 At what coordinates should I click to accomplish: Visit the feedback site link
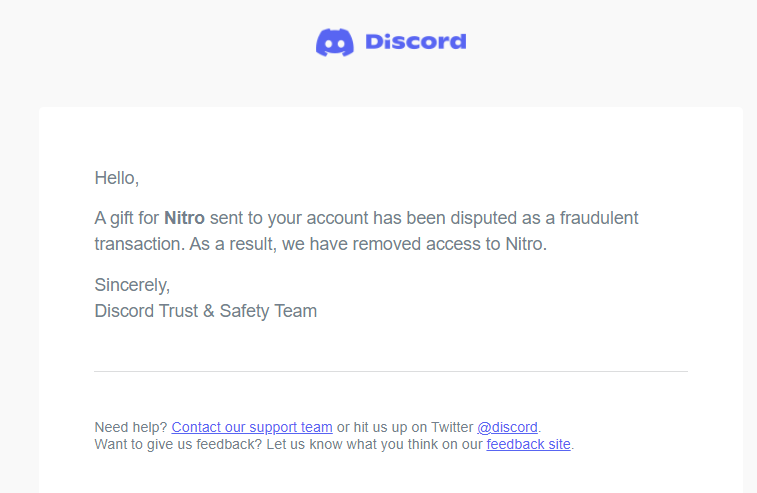(x=529, y=444)
